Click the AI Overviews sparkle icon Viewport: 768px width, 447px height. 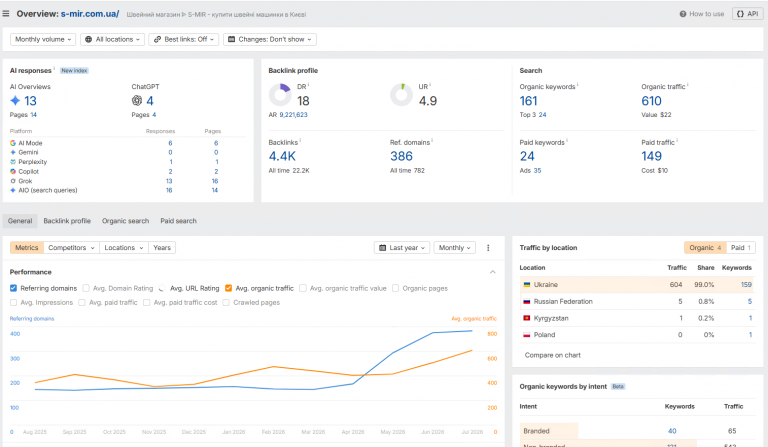(15, 100)
